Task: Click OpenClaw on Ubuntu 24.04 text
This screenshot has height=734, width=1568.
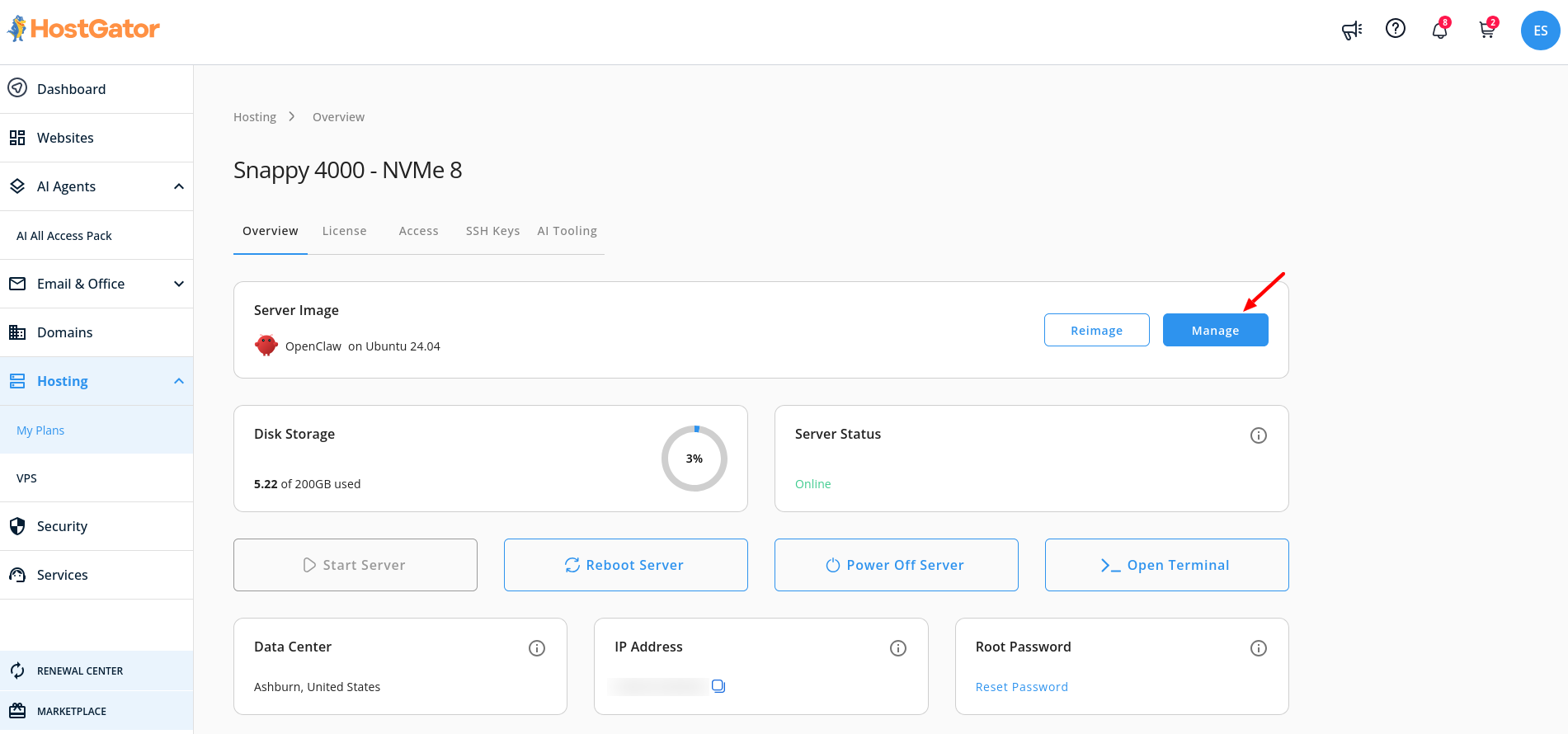Action: coord(363,346)
